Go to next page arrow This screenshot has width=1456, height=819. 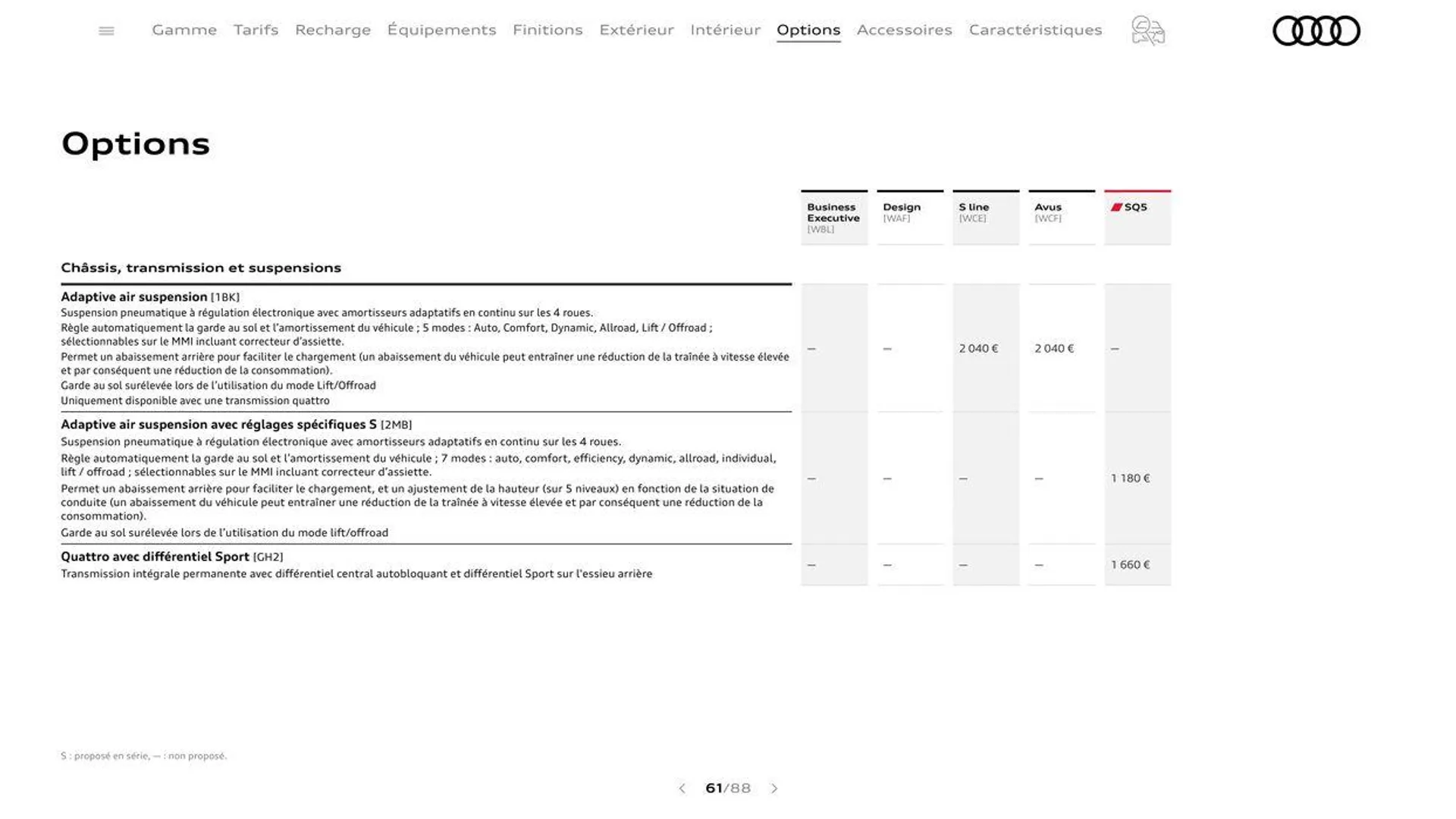(x=774, y=789)
